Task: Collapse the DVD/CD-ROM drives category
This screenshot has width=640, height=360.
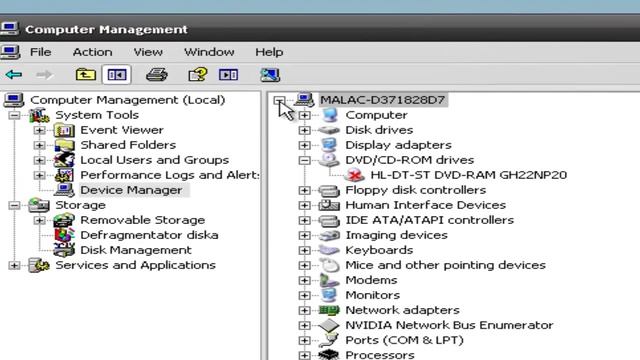Action: coord(304,160)
